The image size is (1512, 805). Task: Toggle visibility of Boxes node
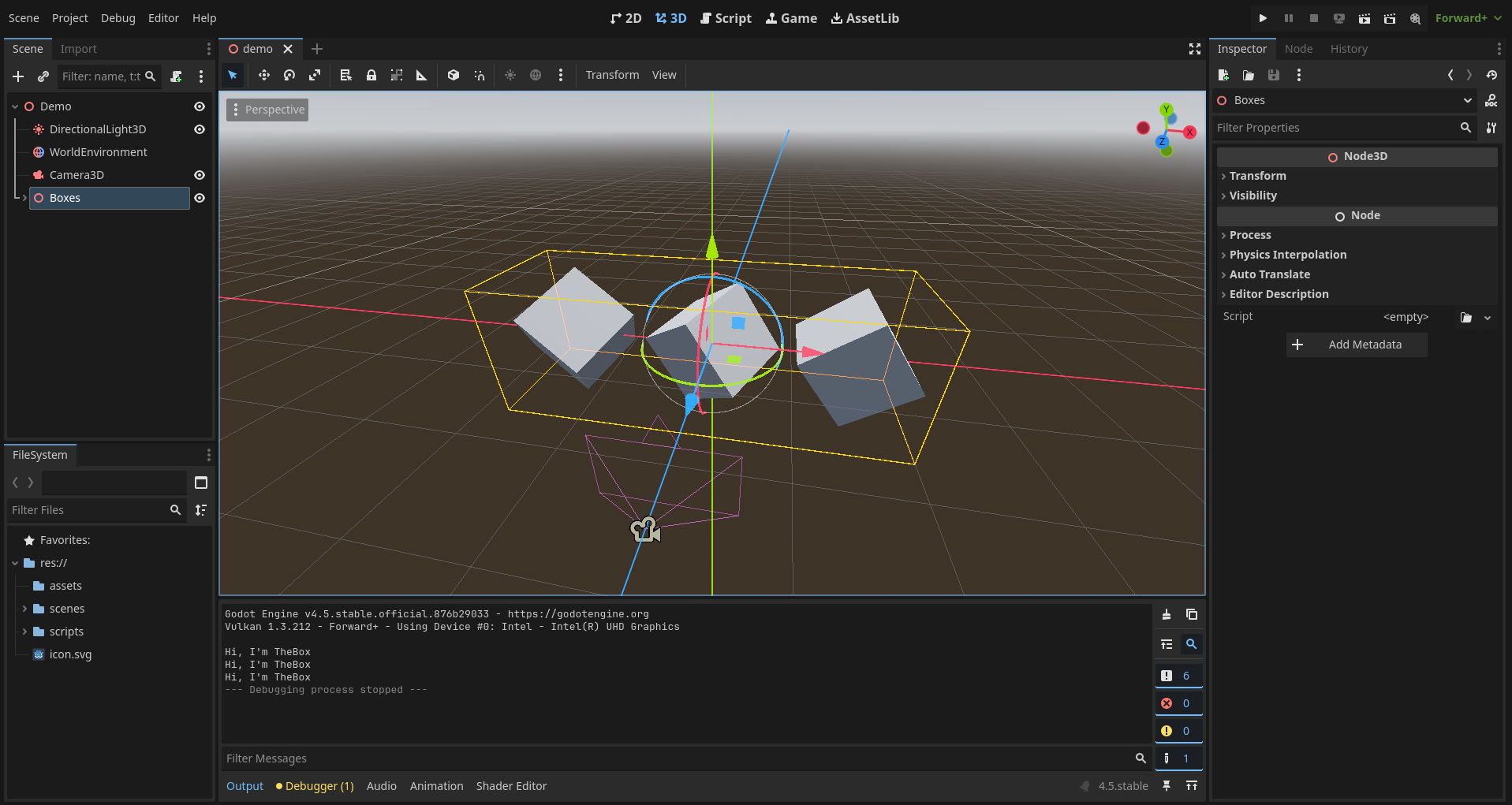click(x=200, y=198)
